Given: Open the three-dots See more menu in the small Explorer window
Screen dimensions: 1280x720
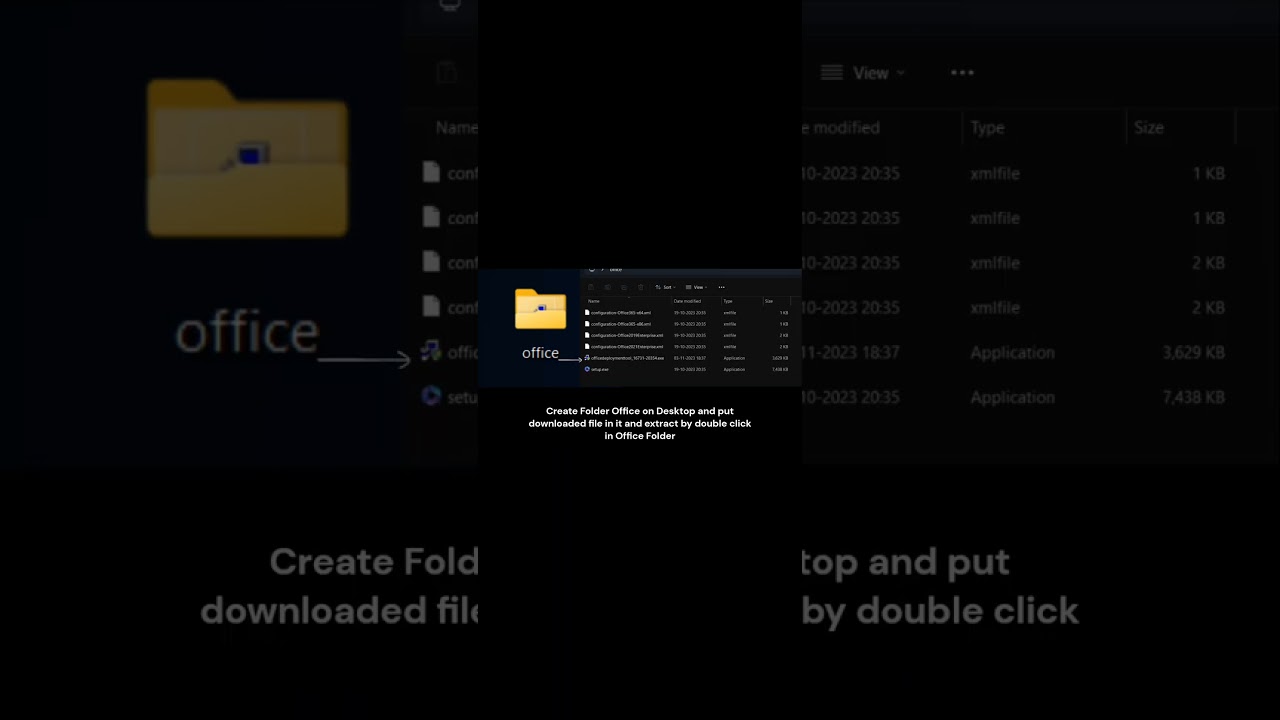Looking at the screenshot, I should (721, 287).
